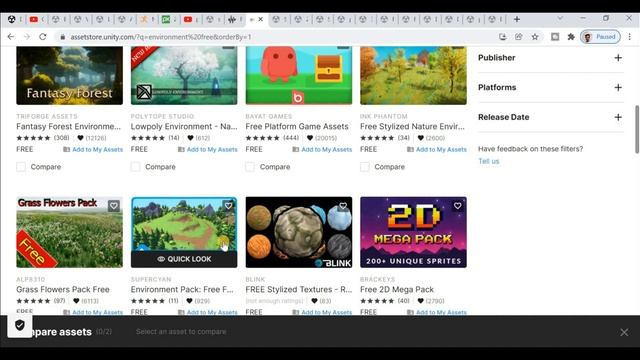
Task: Click the Paused profile button
Action: [x=600, y=37]
